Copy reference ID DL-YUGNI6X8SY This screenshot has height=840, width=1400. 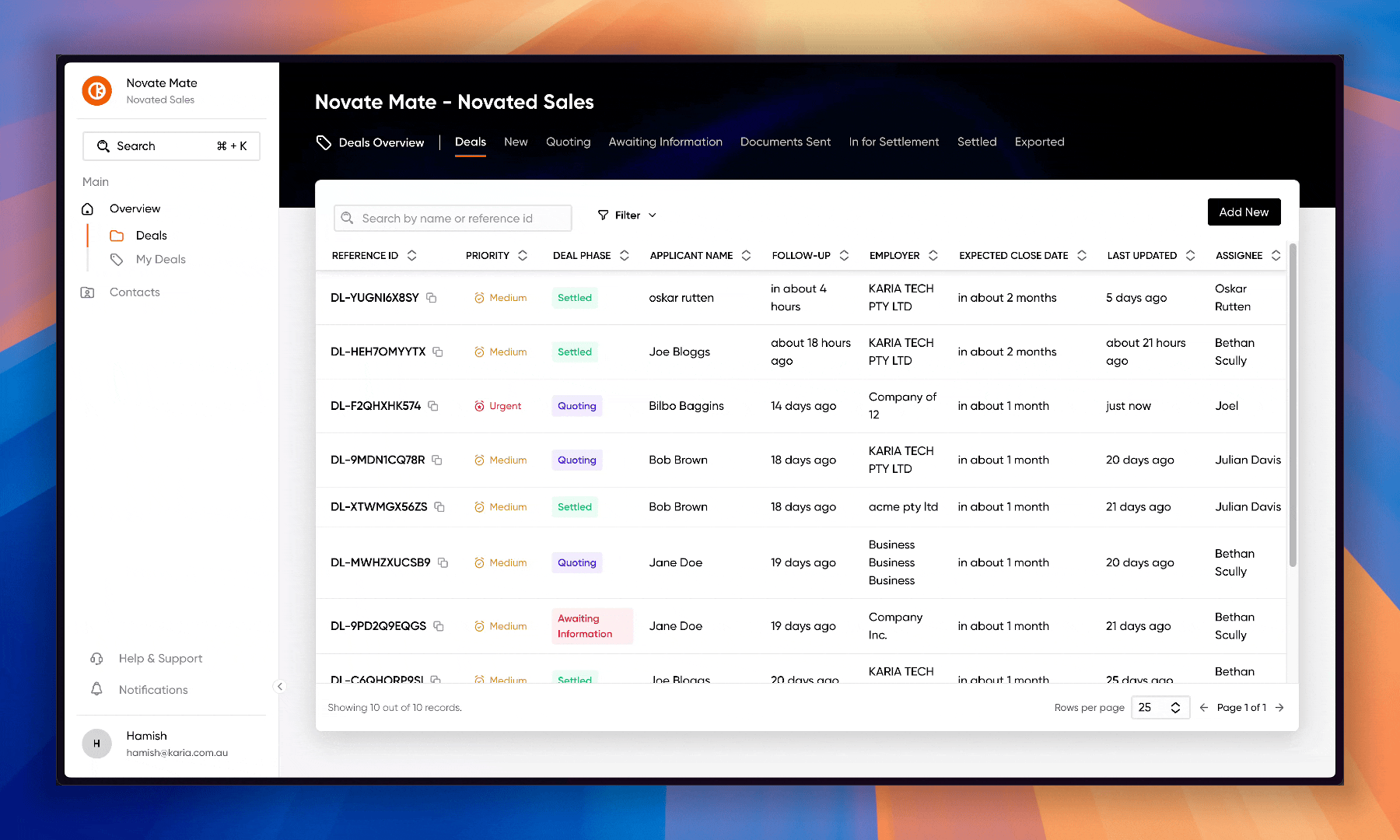[x=432, y=298]
